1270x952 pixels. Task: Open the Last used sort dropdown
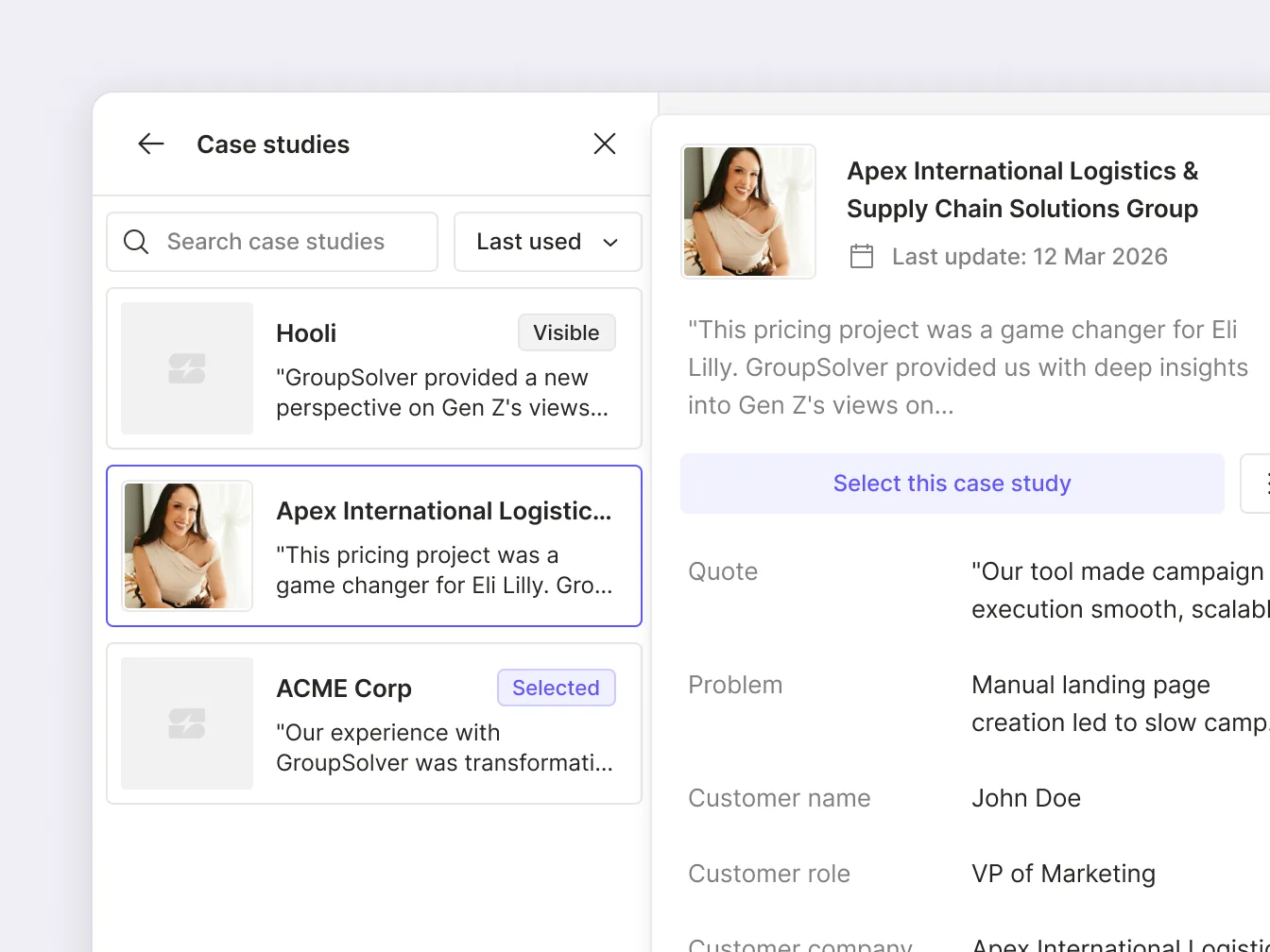pyautogui.click(x=548, y=242)
